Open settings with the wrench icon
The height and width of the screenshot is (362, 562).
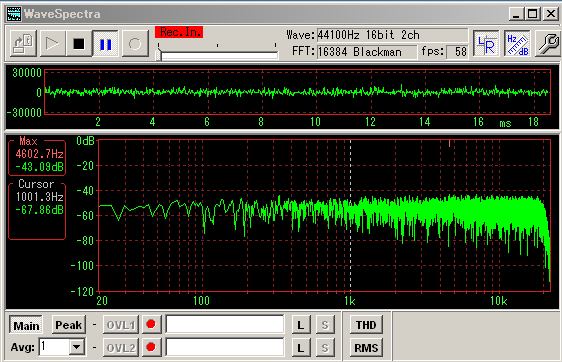[548, 44]
